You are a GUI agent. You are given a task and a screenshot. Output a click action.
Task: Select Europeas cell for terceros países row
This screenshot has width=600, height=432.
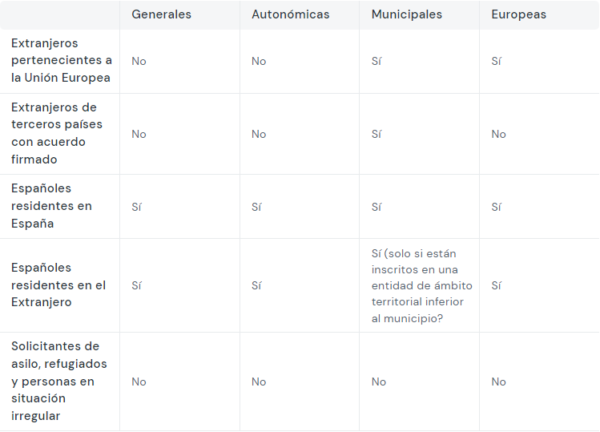point(499,134)
